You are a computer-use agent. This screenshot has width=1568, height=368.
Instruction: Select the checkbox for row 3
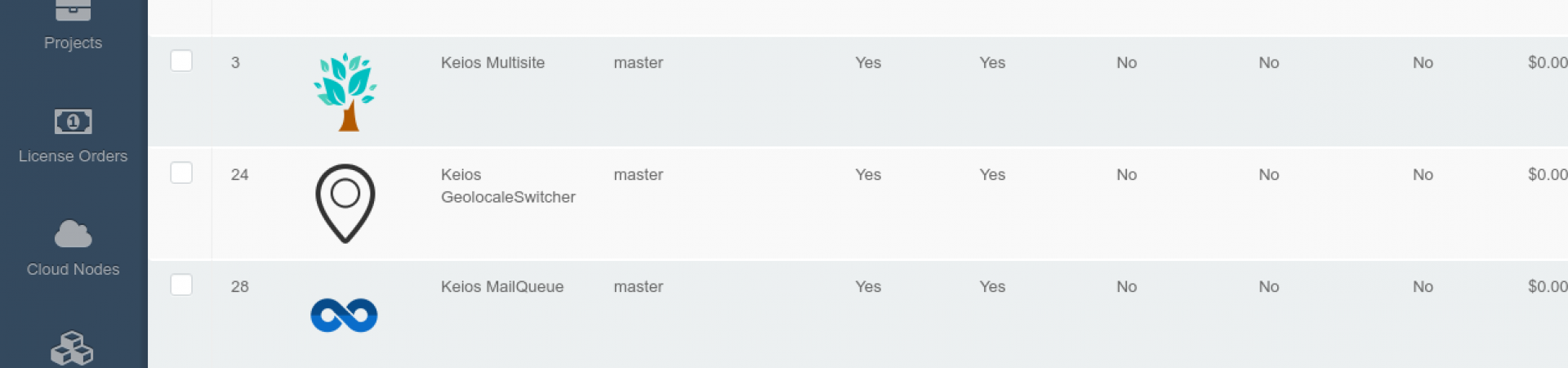point(181,61)
